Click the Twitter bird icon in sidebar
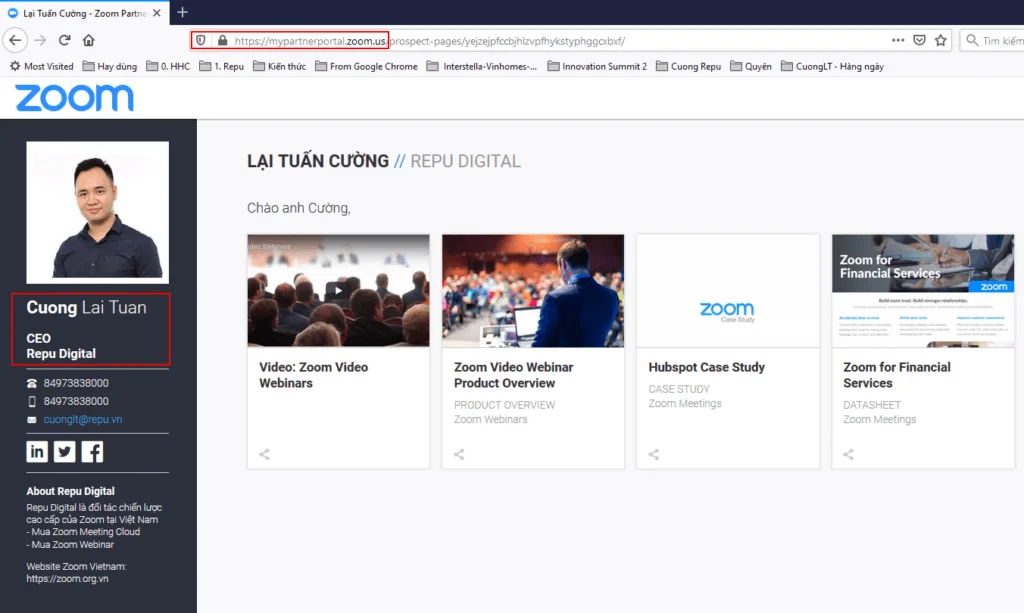Viewport: 1024px width, 613px height. tap(64, 451)
